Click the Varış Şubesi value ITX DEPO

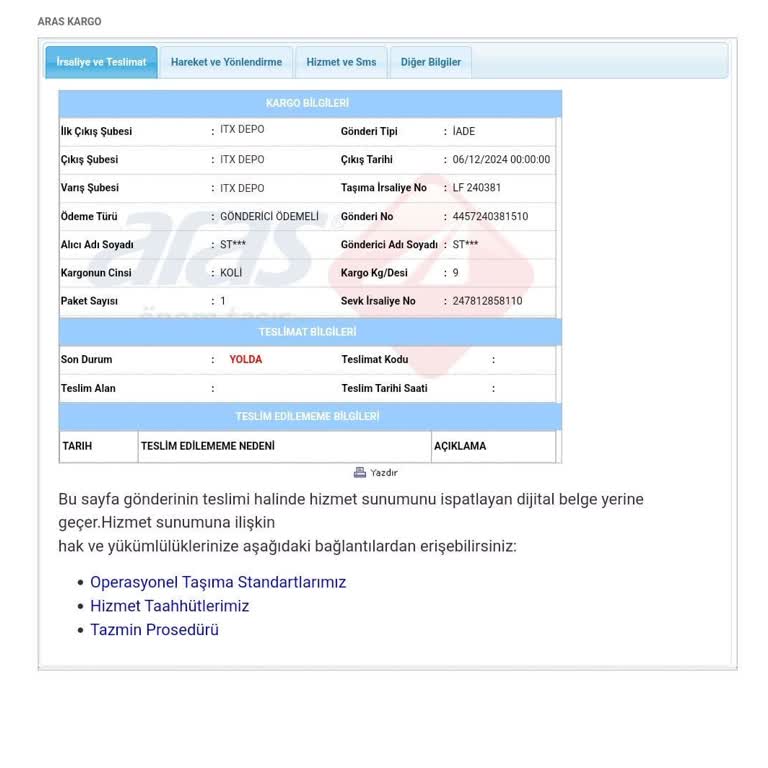click(242, 188)
